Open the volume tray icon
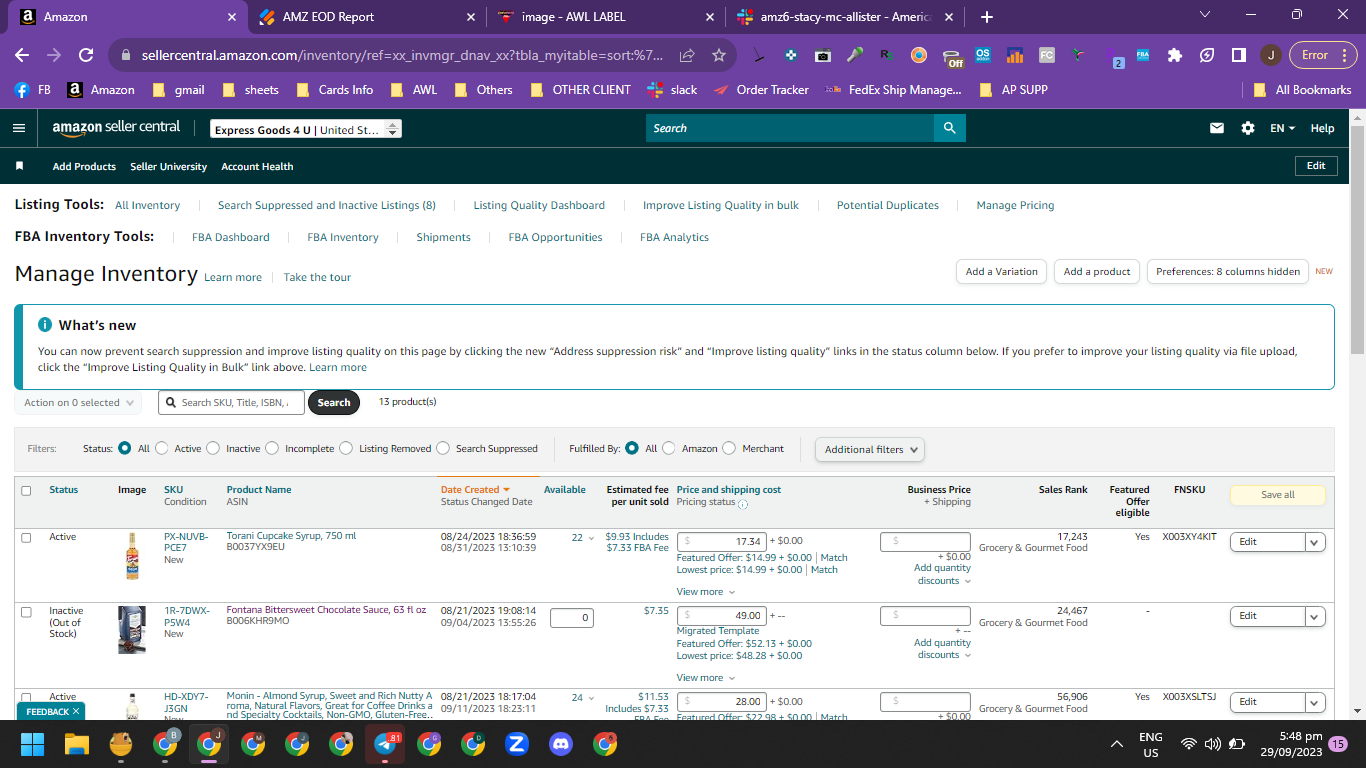 click(1212, 744)
